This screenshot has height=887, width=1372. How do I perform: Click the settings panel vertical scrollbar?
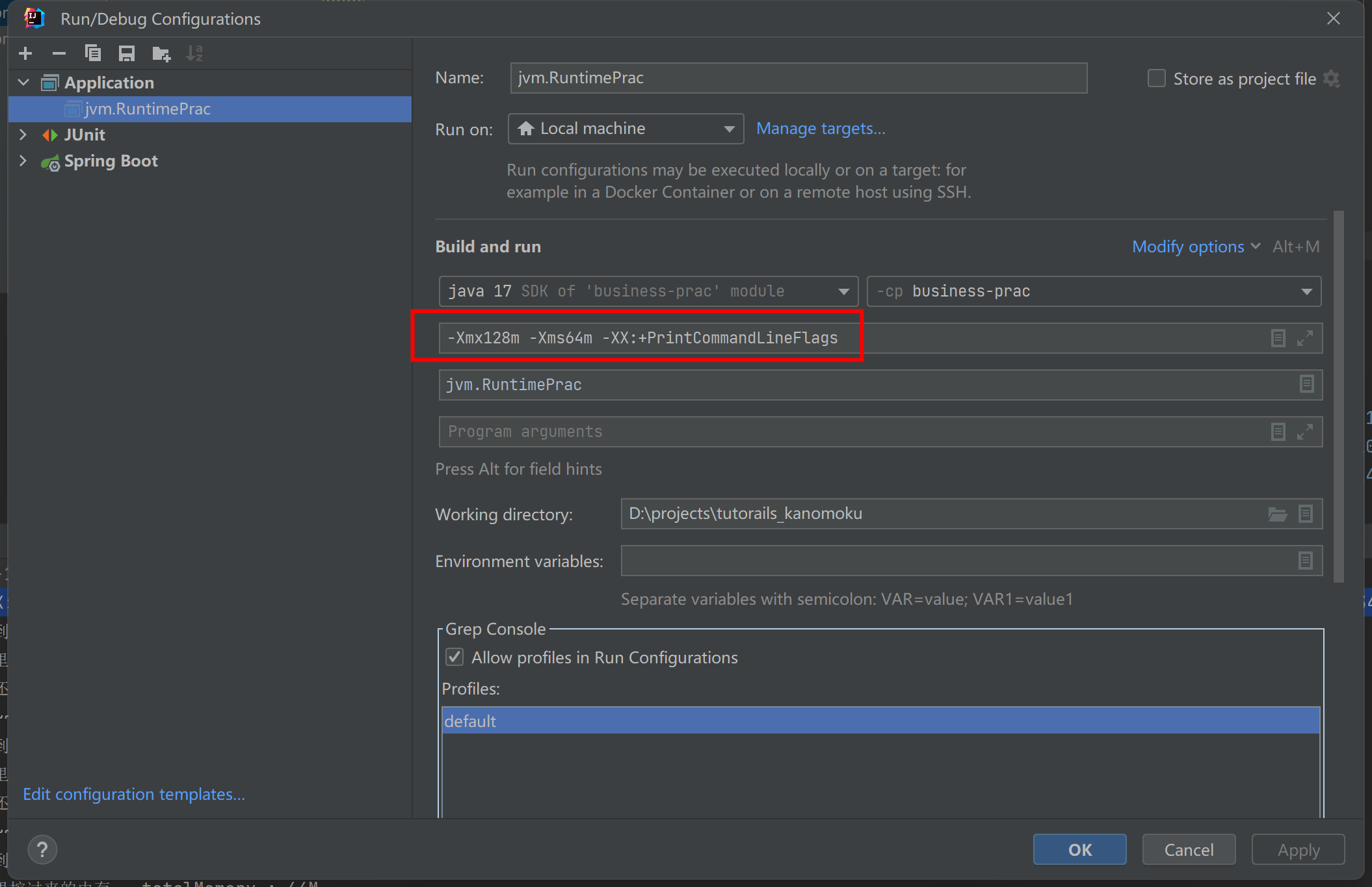(1338, 397)
